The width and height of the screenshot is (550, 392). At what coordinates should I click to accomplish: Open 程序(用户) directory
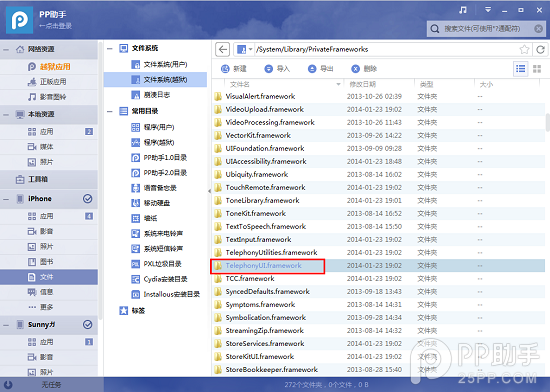pyautogui.click(x=153, y=127)
